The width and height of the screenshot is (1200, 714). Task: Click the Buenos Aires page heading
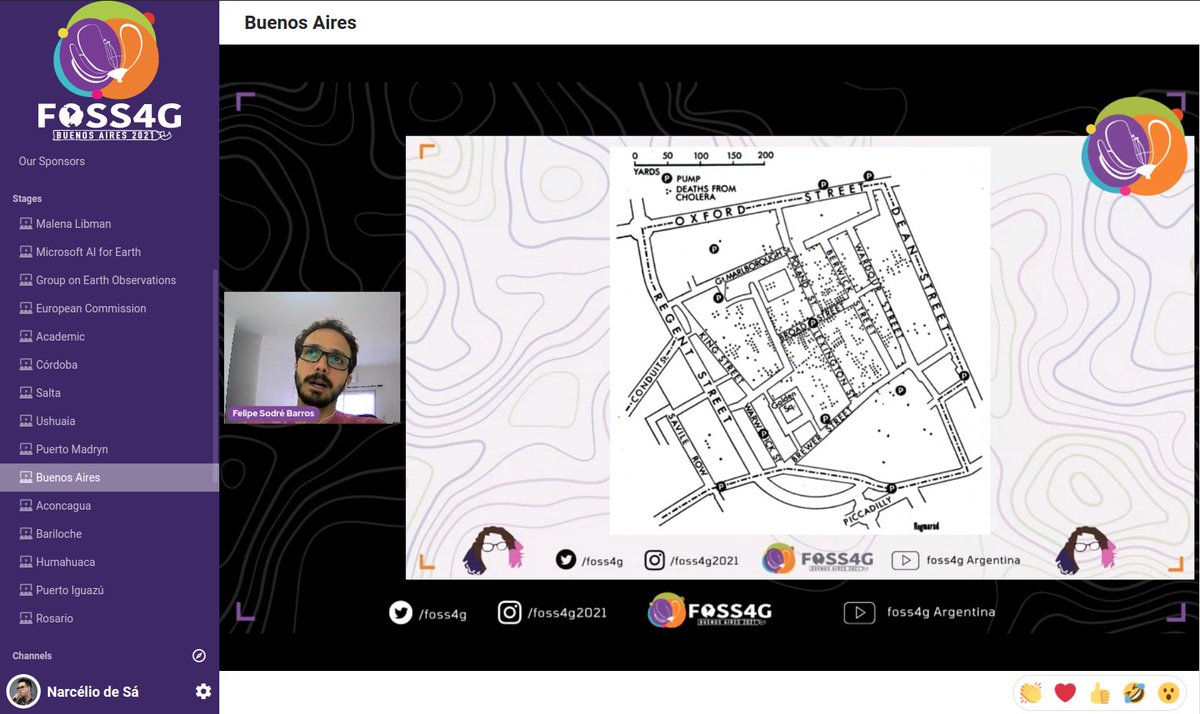coord(301,22)
